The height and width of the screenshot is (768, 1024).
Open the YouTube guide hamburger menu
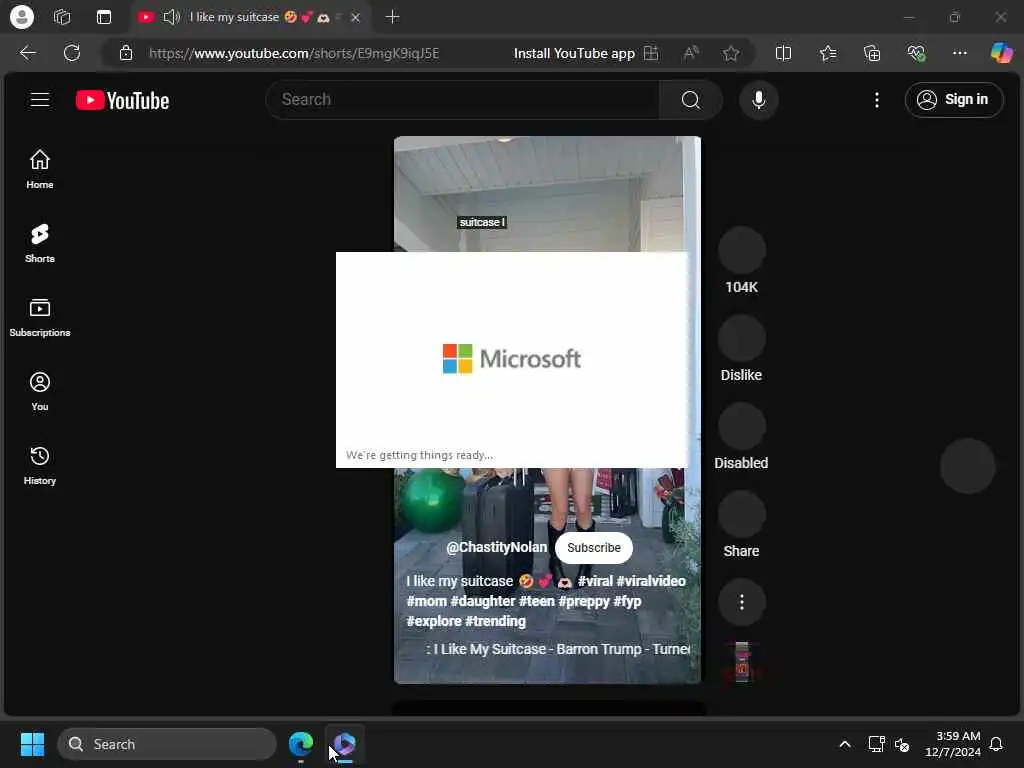click(x=40, y=100)
